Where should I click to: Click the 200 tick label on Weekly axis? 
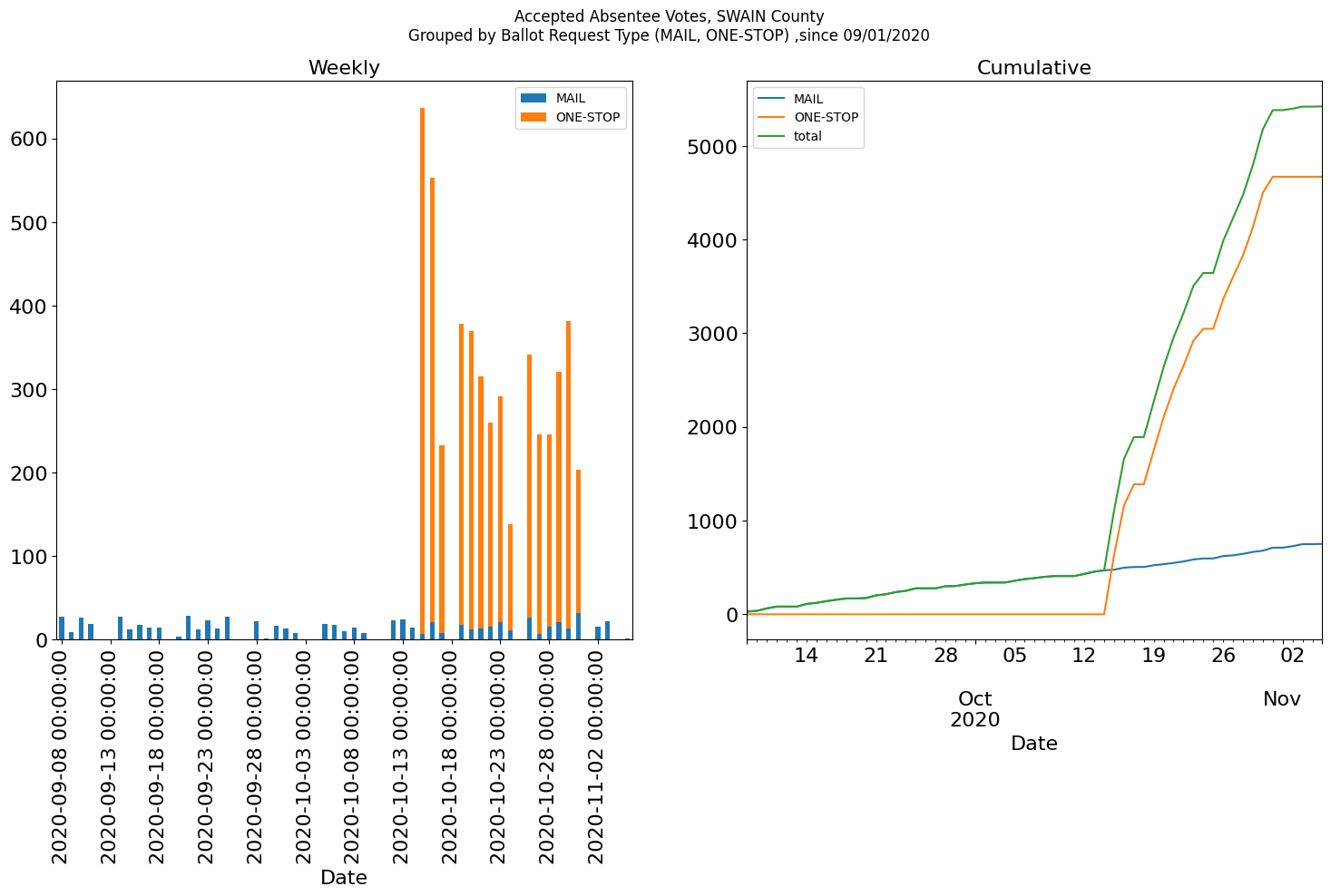pyautogui.click(x=30, y=472)
